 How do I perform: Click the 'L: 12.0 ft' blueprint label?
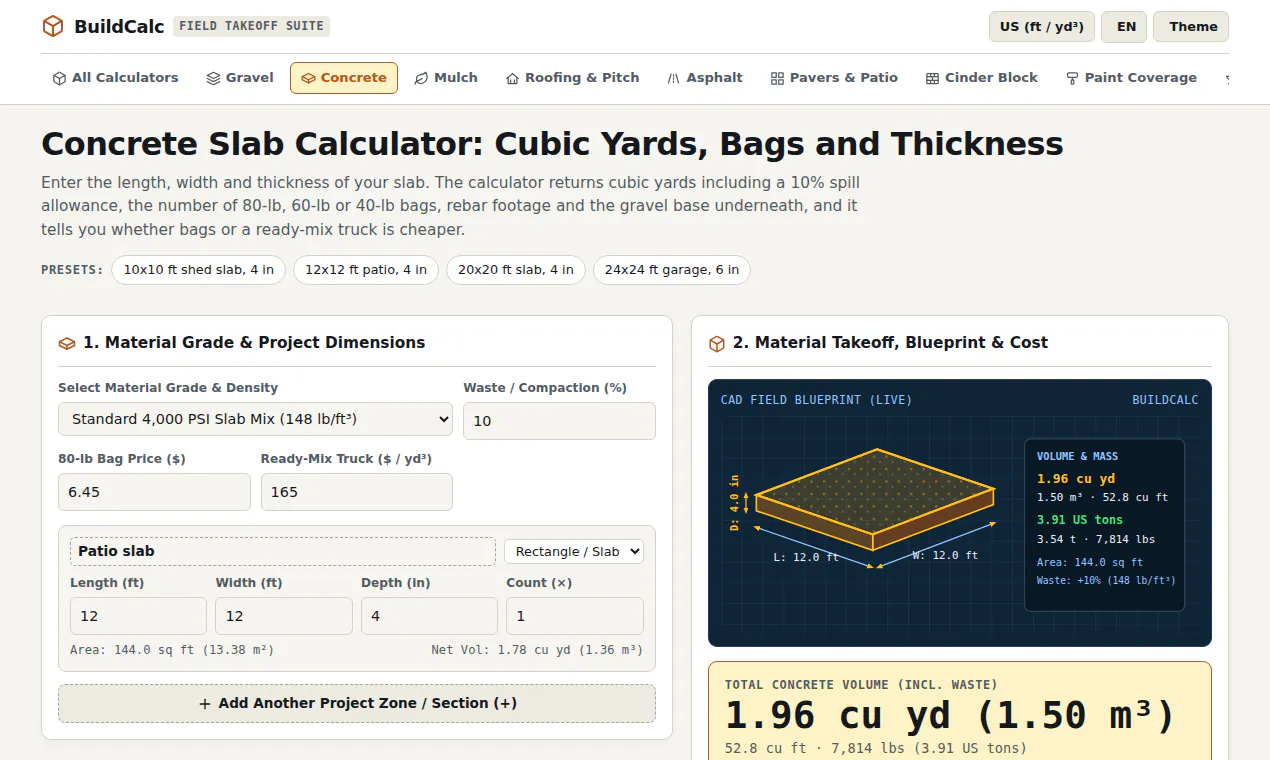[x=806, y=557]
